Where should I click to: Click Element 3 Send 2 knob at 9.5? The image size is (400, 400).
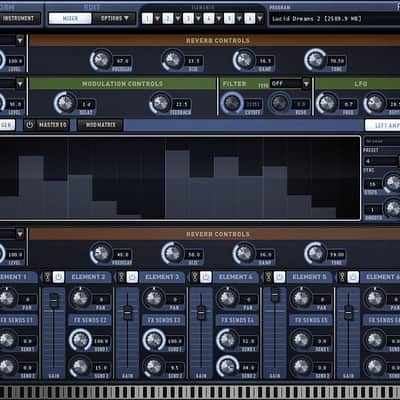coord(154,366)
